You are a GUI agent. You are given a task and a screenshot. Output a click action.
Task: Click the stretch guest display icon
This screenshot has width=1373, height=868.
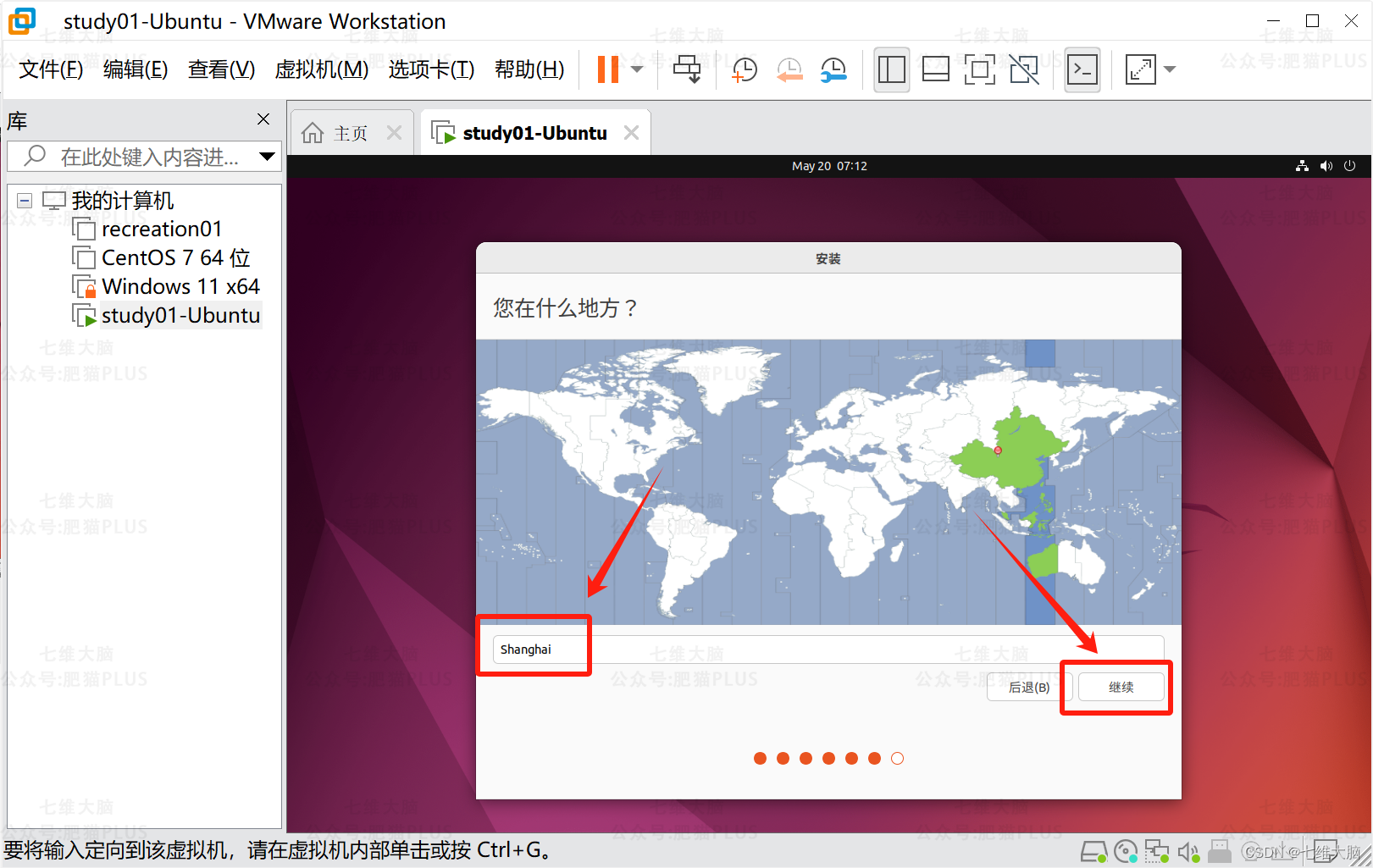tap(1140, 69)
